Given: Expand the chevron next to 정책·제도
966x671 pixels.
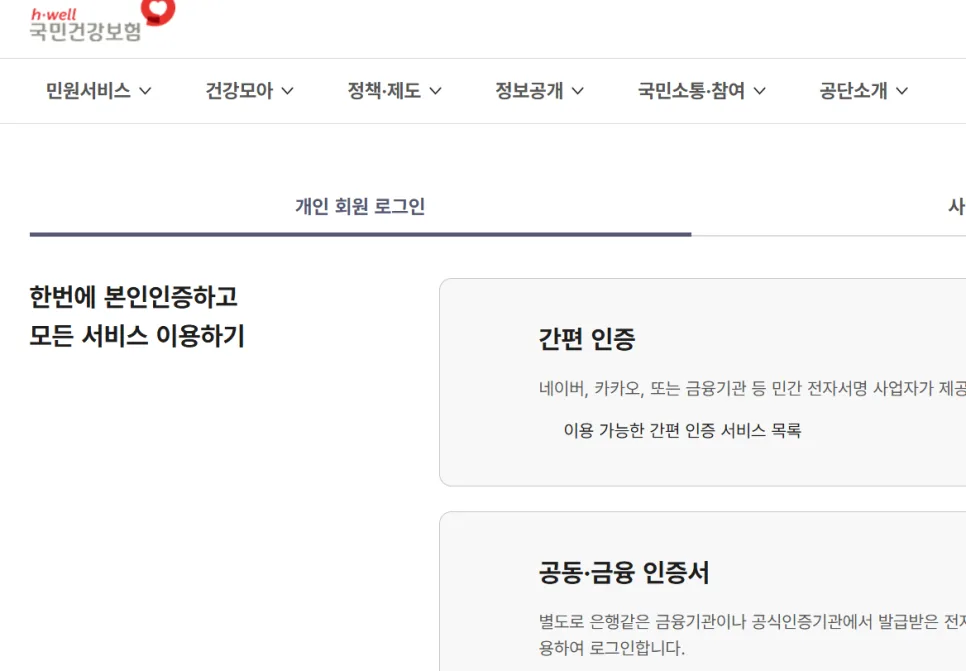Looking at the screenshot, I should 436,91.
